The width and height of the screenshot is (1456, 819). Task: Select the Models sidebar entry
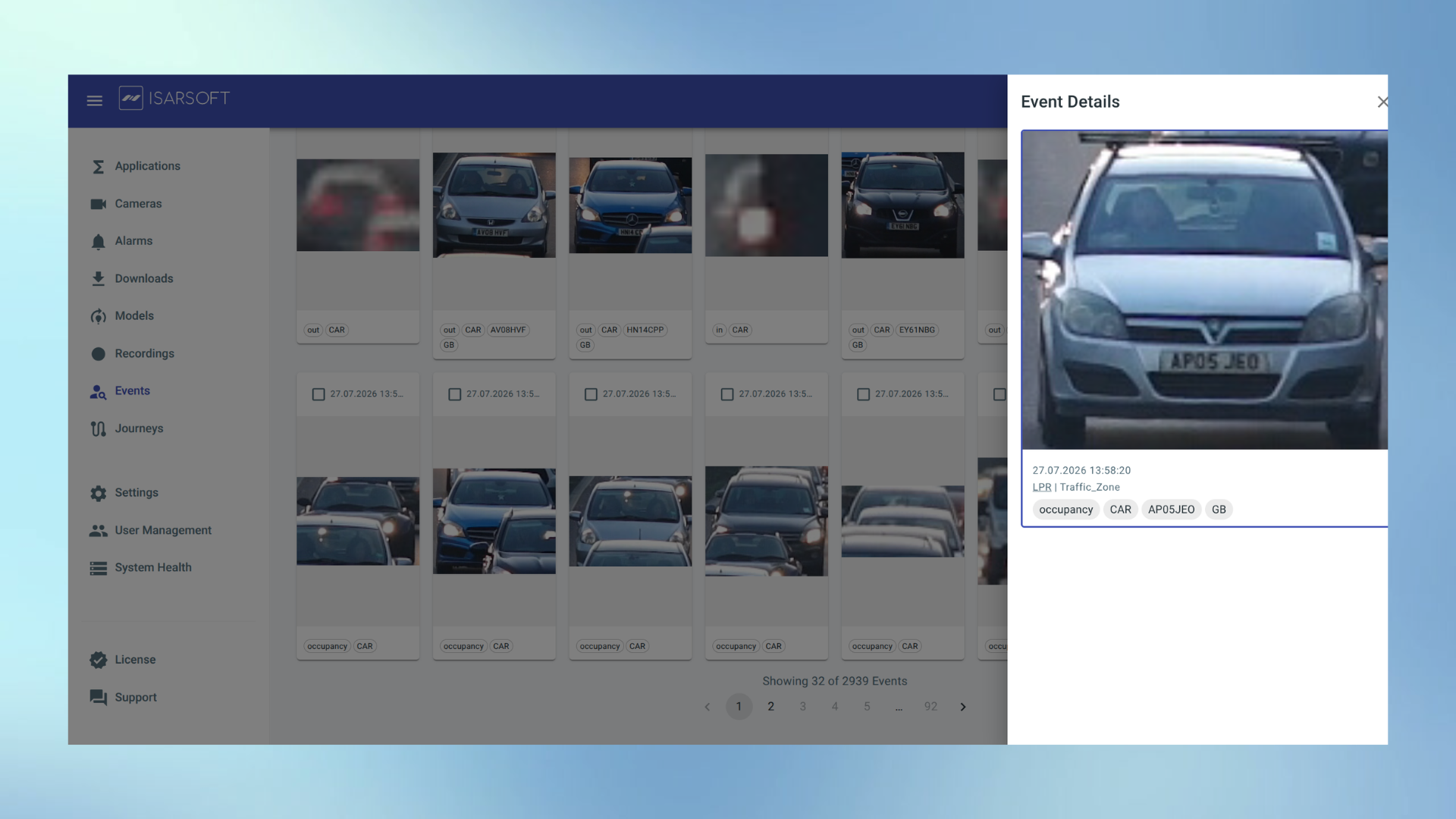coord(134,315)
